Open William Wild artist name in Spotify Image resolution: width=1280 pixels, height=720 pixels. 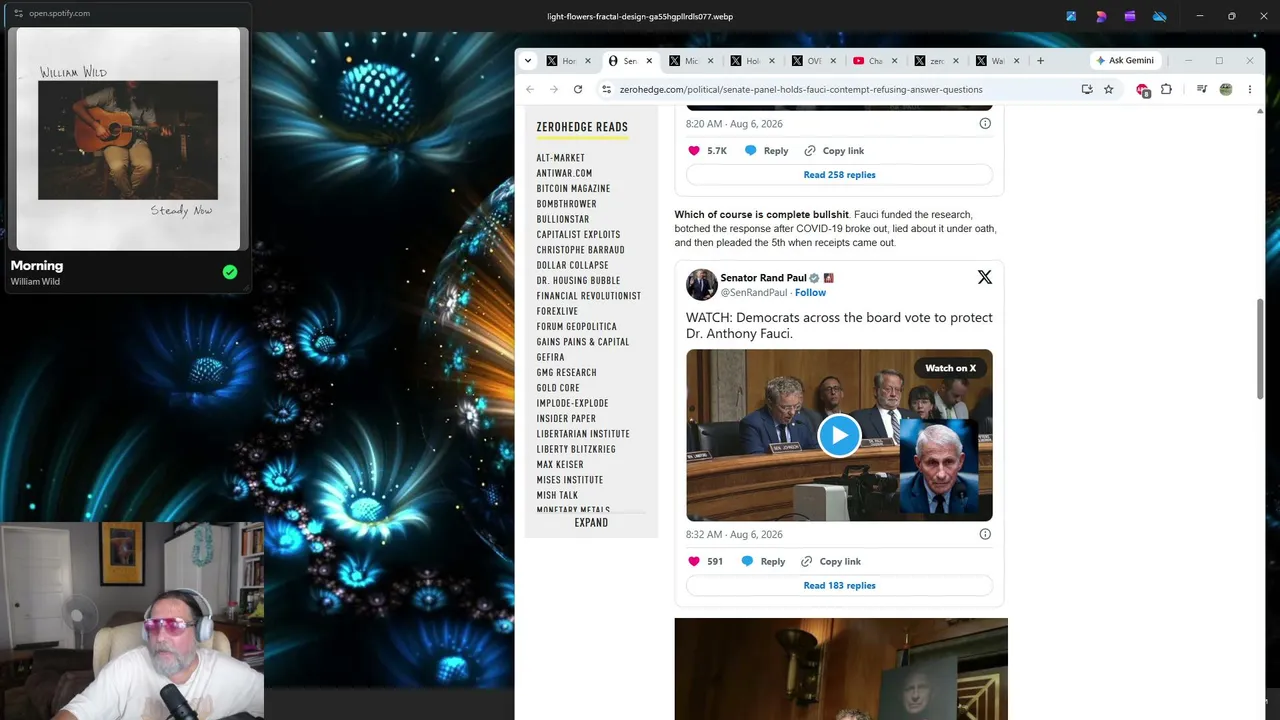[x=35, y=282]
